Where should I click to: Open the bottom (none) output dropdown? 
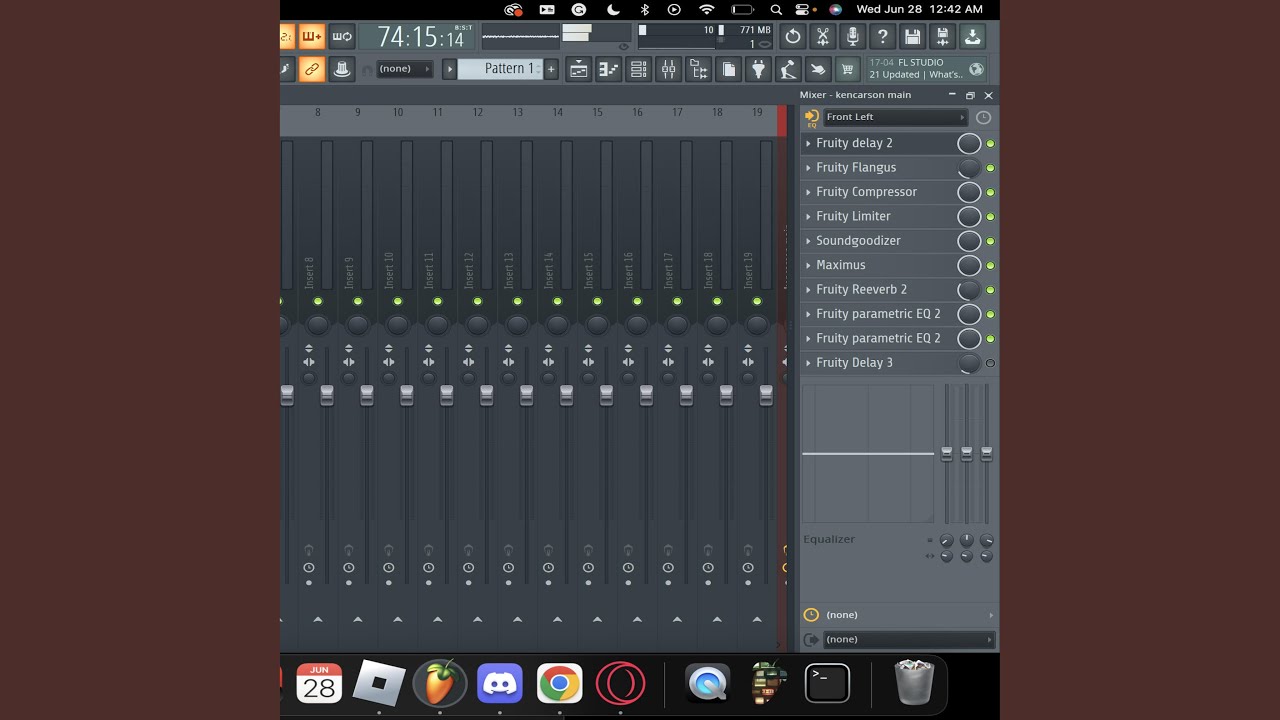pos(909,639)
